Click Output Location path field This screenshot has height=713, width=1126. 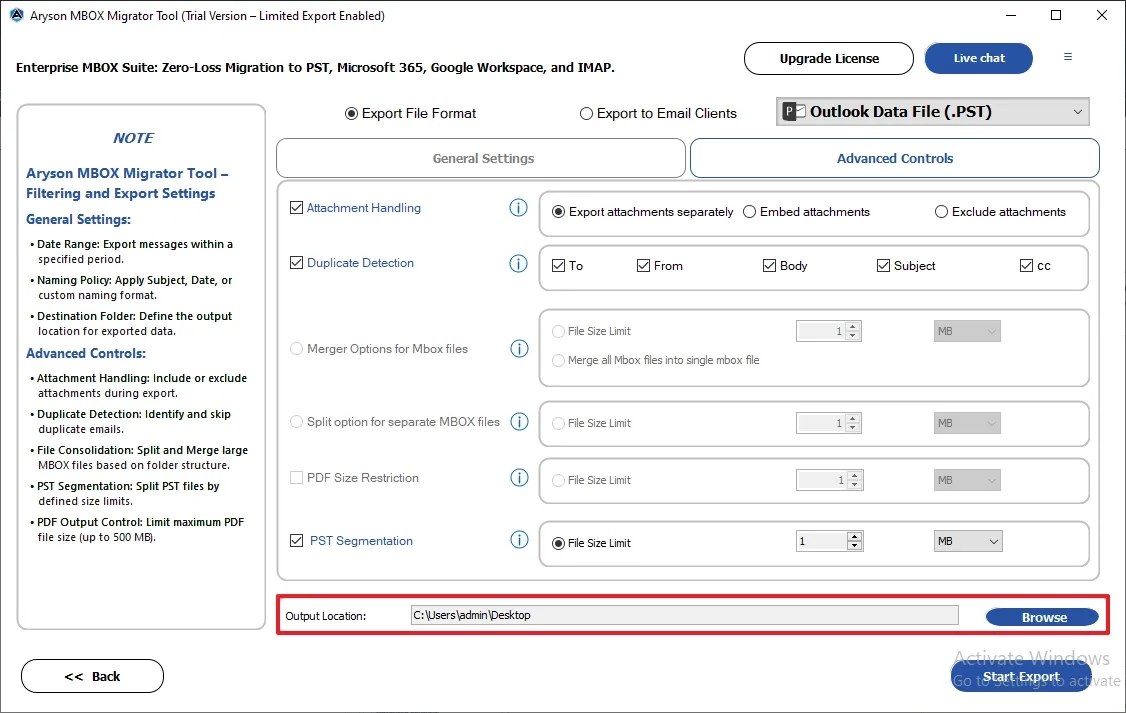click(x=684, y=615)
